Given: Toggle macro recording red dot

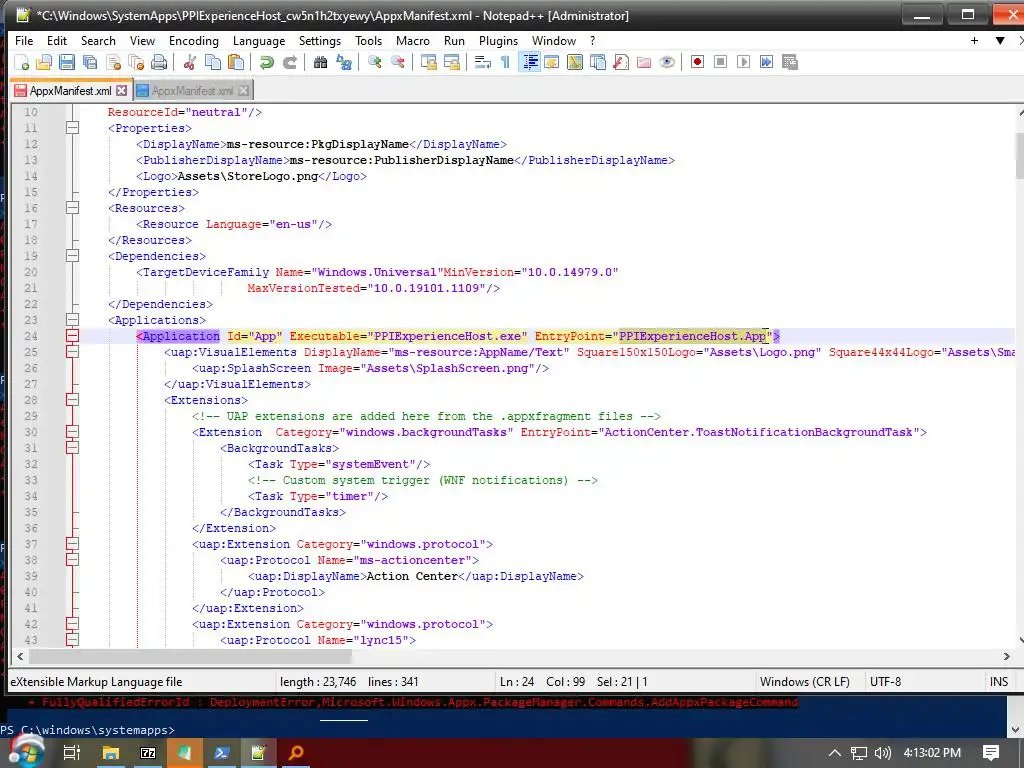Looking at the screenshot, I should pos(697,62).
